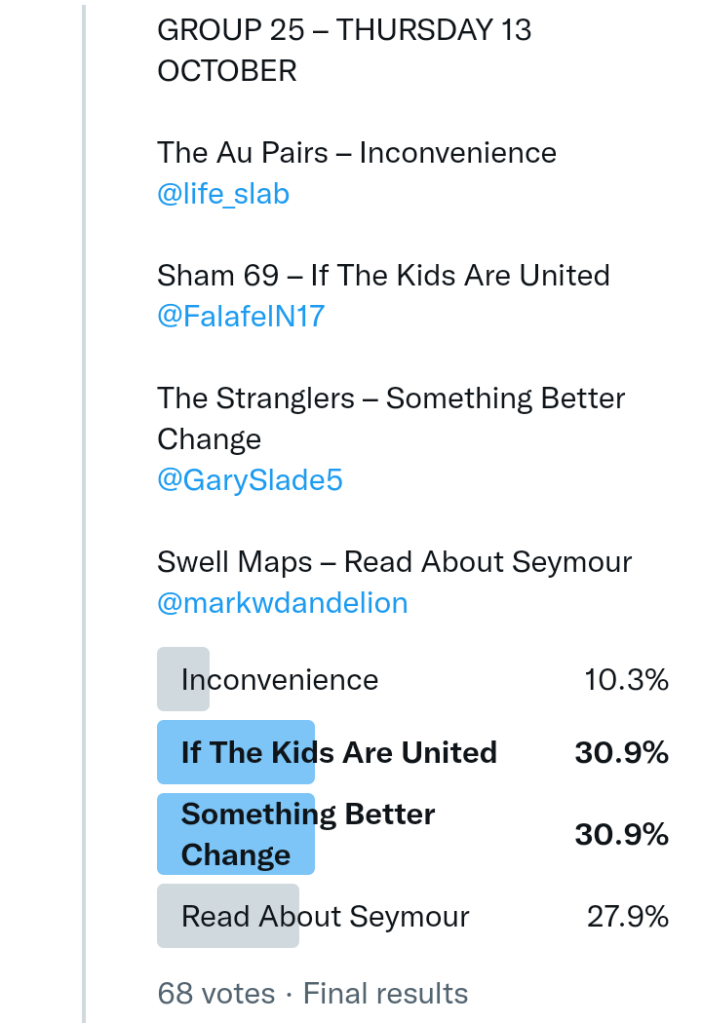This screenshot has width=702, height=1023.
Task: Click the bold If The Kids Are United poll result
Action: [x=338, y=752]
